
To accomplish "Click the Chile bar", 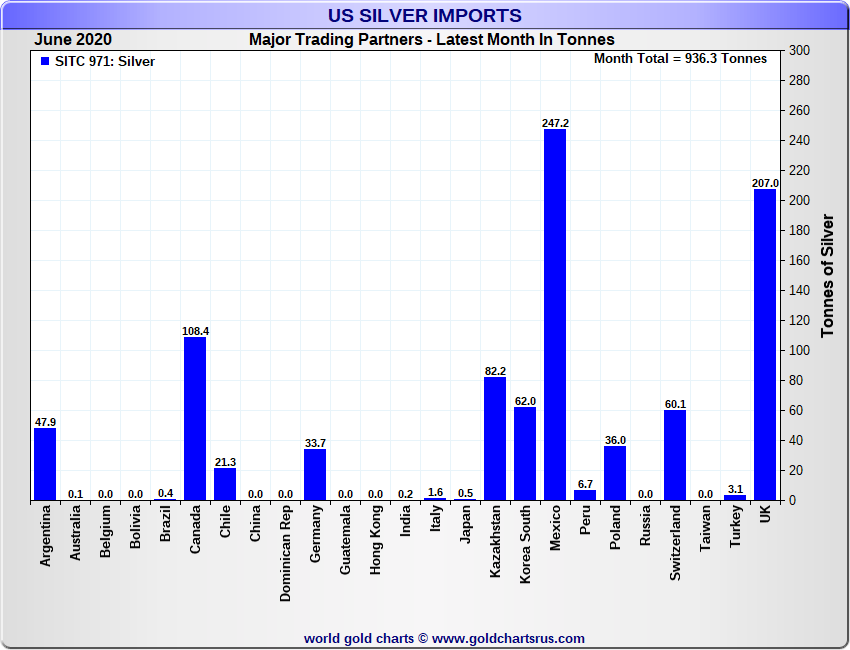I will click(x=225, y=484).
